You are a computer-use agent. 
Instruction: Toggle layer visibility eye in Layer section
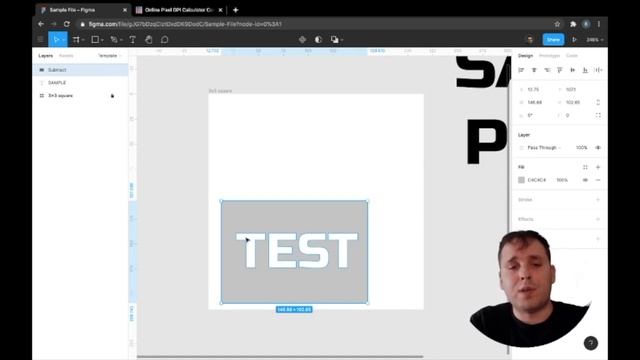[x=598, y=148]
